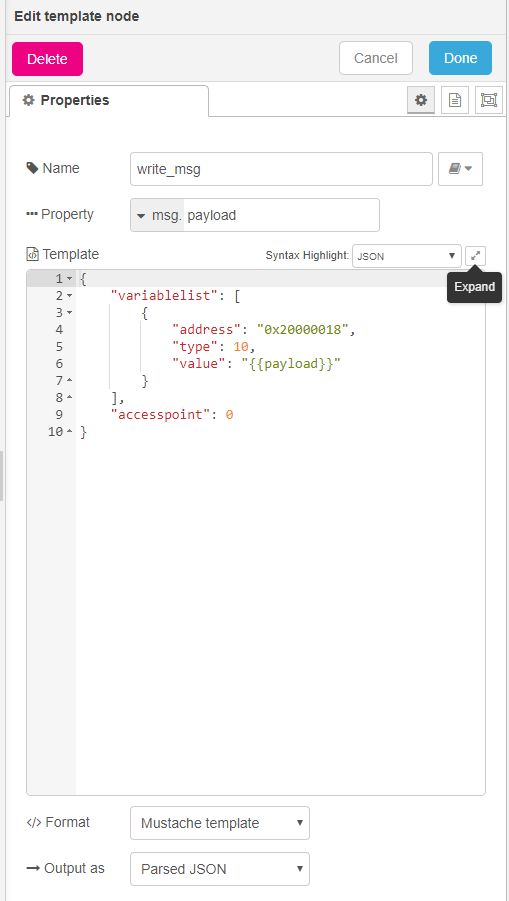Open Format Mustache template dropdown

click(220, 823)
